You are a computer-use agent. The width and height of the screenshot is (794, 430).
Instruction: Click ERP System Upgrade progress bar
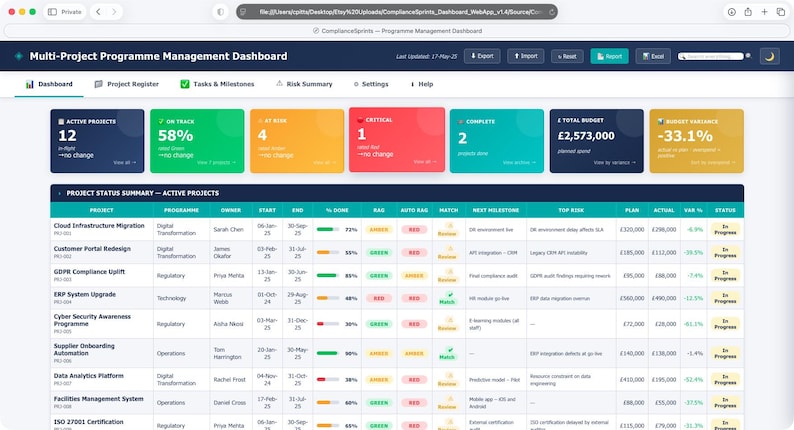328,298
